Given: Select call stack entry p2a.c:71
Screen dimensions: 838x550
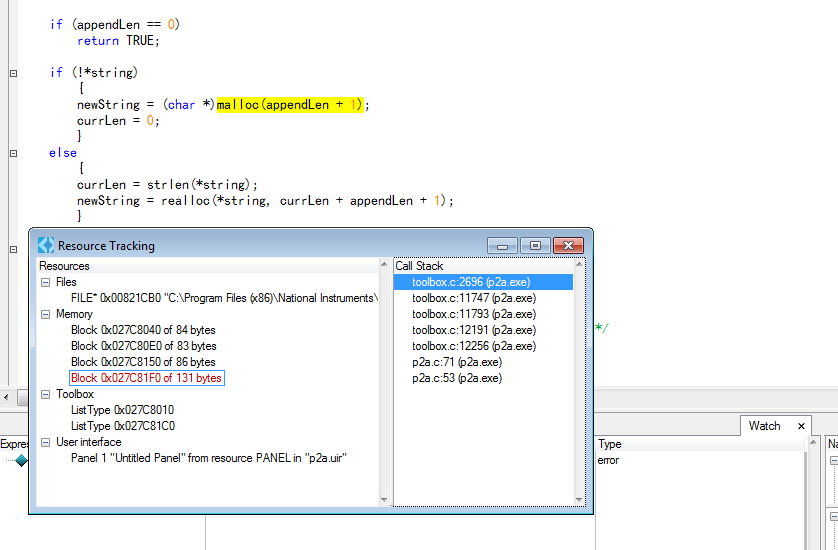Looking at the screenshot, I should (457, 362).
